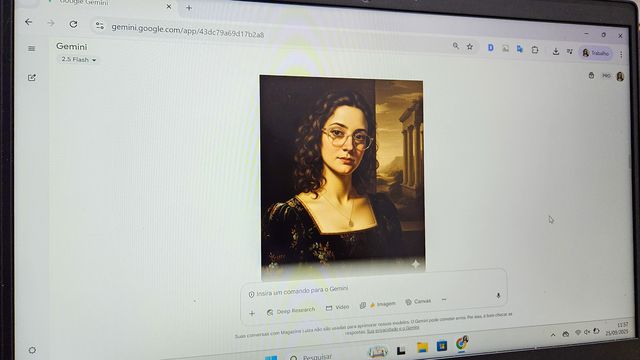The image size is (640, 360).
Task: Click the Wi-Fi icon in system tray
Action: tap(578, 333)
